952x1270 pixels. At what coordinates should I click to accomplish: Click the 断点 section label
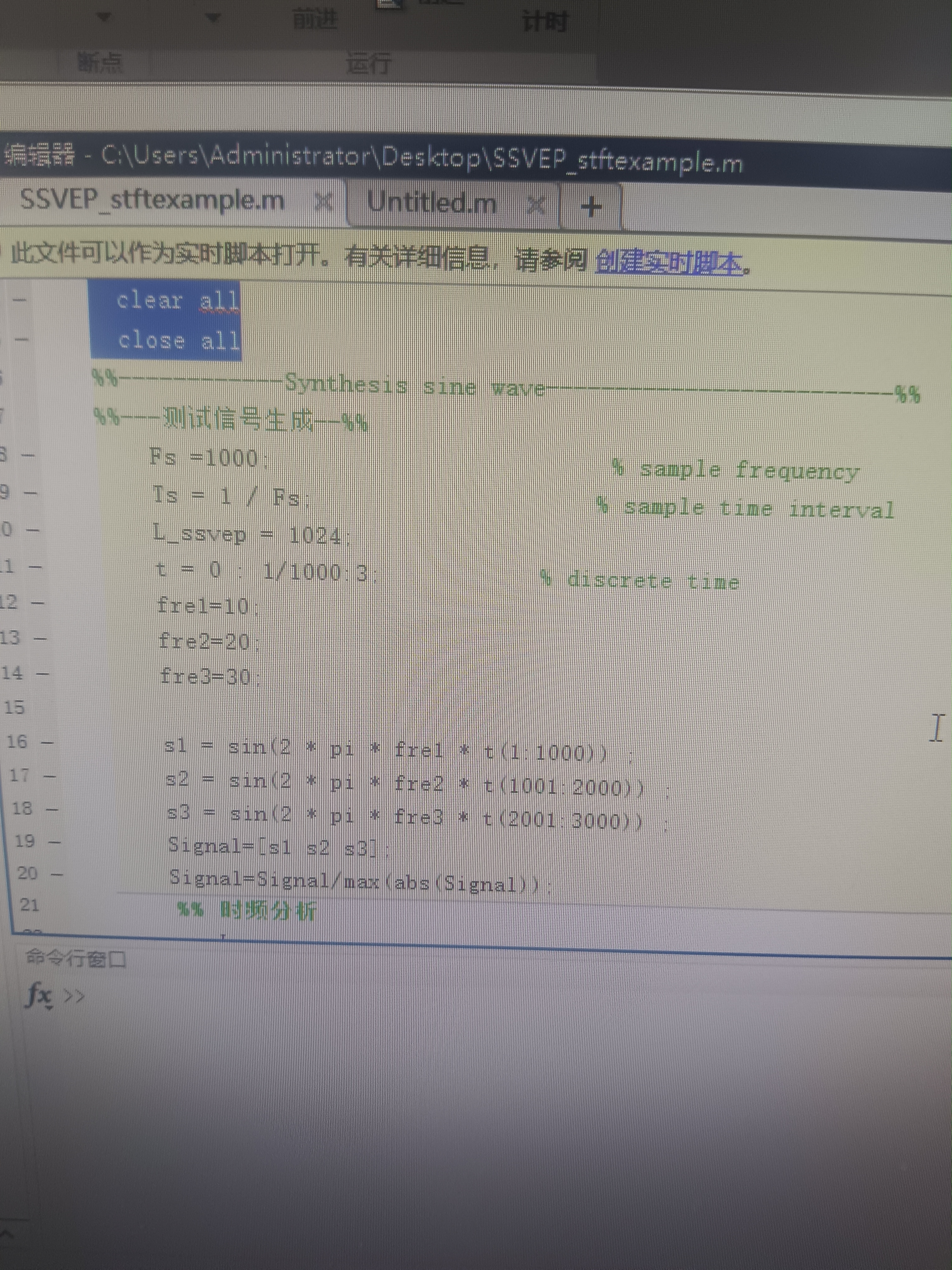coord(100,62)
